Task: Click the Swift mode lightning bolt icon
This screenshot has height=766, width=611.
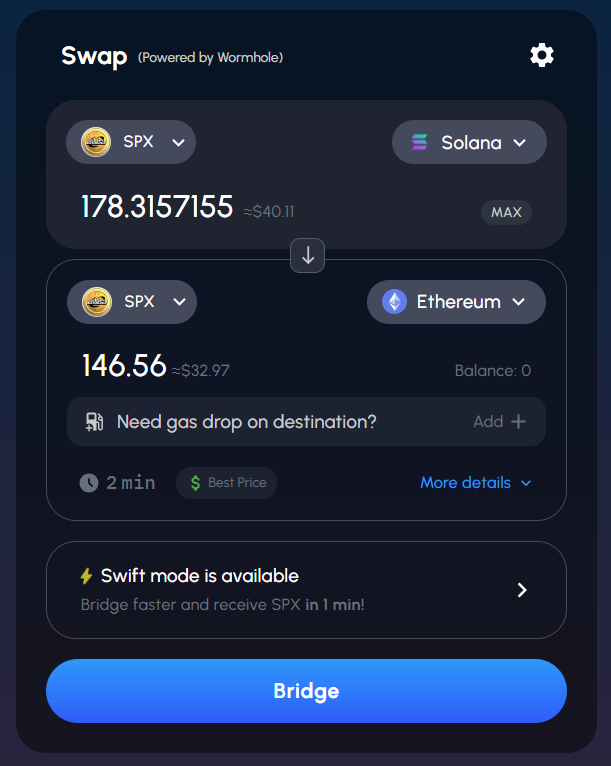Action: [x=86, y=576]
